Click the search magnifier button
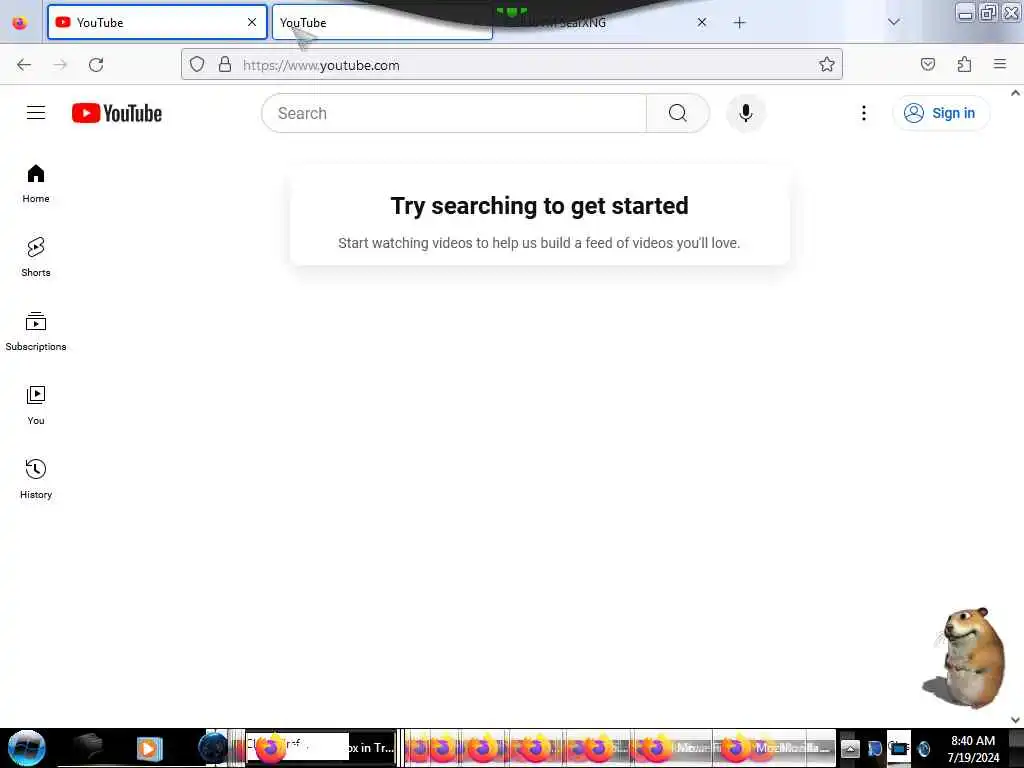The height and width of the screenshot is (768, 1024). pos(678,113)
